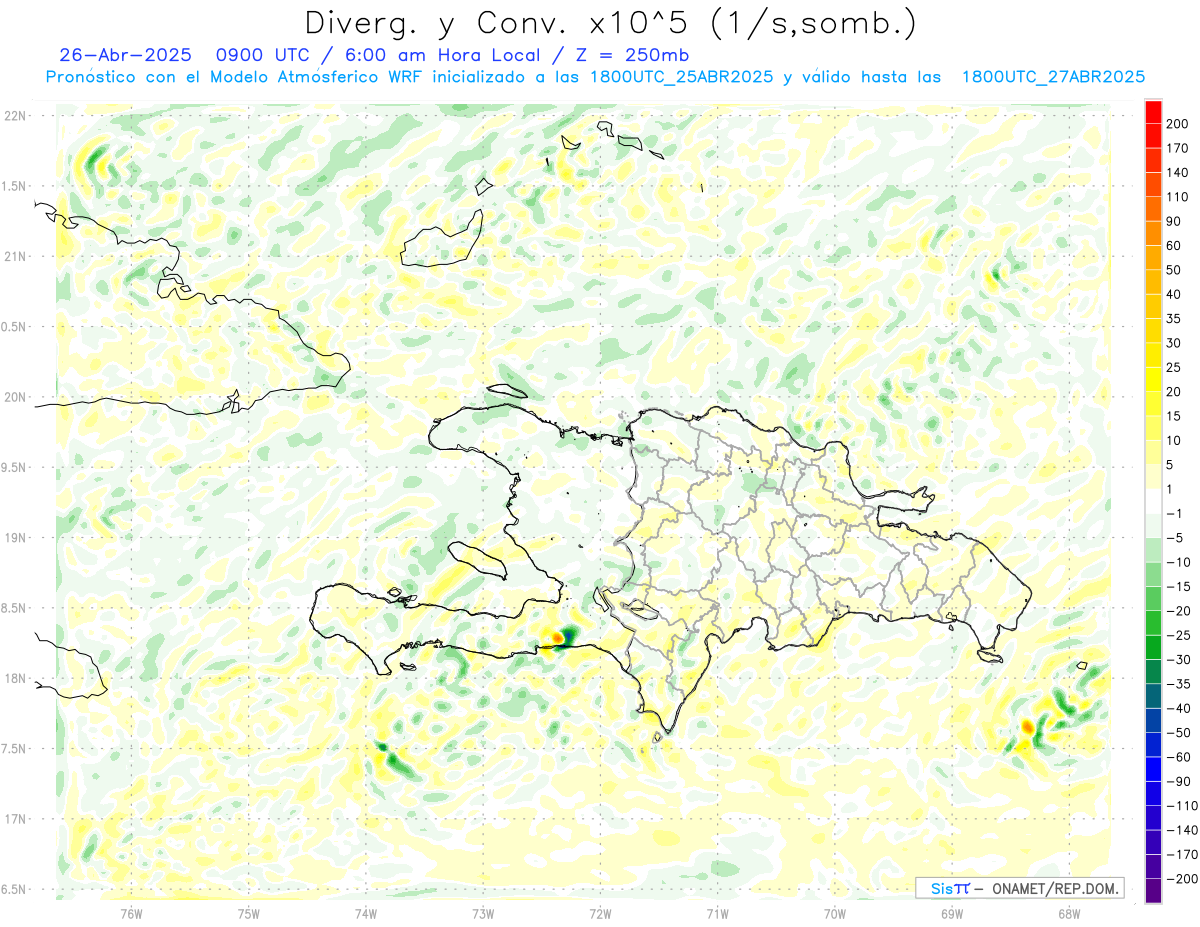Click the '20N' latitude label
This screenshot has height=927, width=1200.
[x=15, y=397]
